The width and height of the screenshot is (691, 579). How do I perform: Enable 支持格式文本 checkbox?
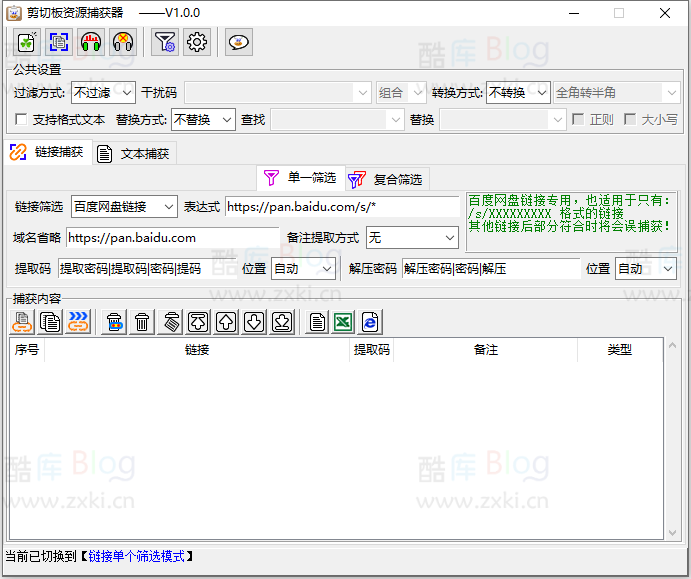click(21, 119)
